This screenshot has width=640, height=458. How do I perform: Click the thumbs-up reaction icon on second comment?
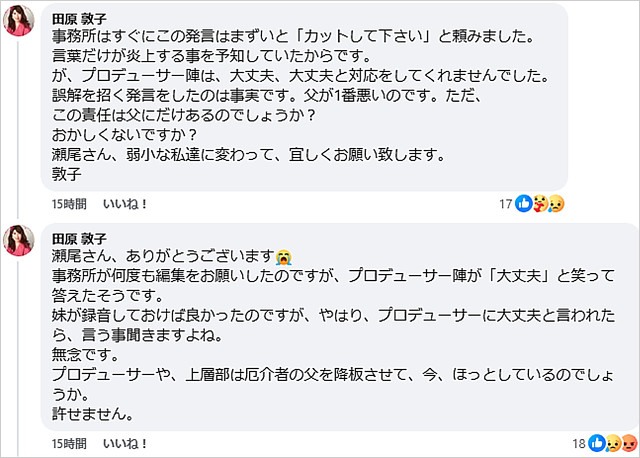598,442
